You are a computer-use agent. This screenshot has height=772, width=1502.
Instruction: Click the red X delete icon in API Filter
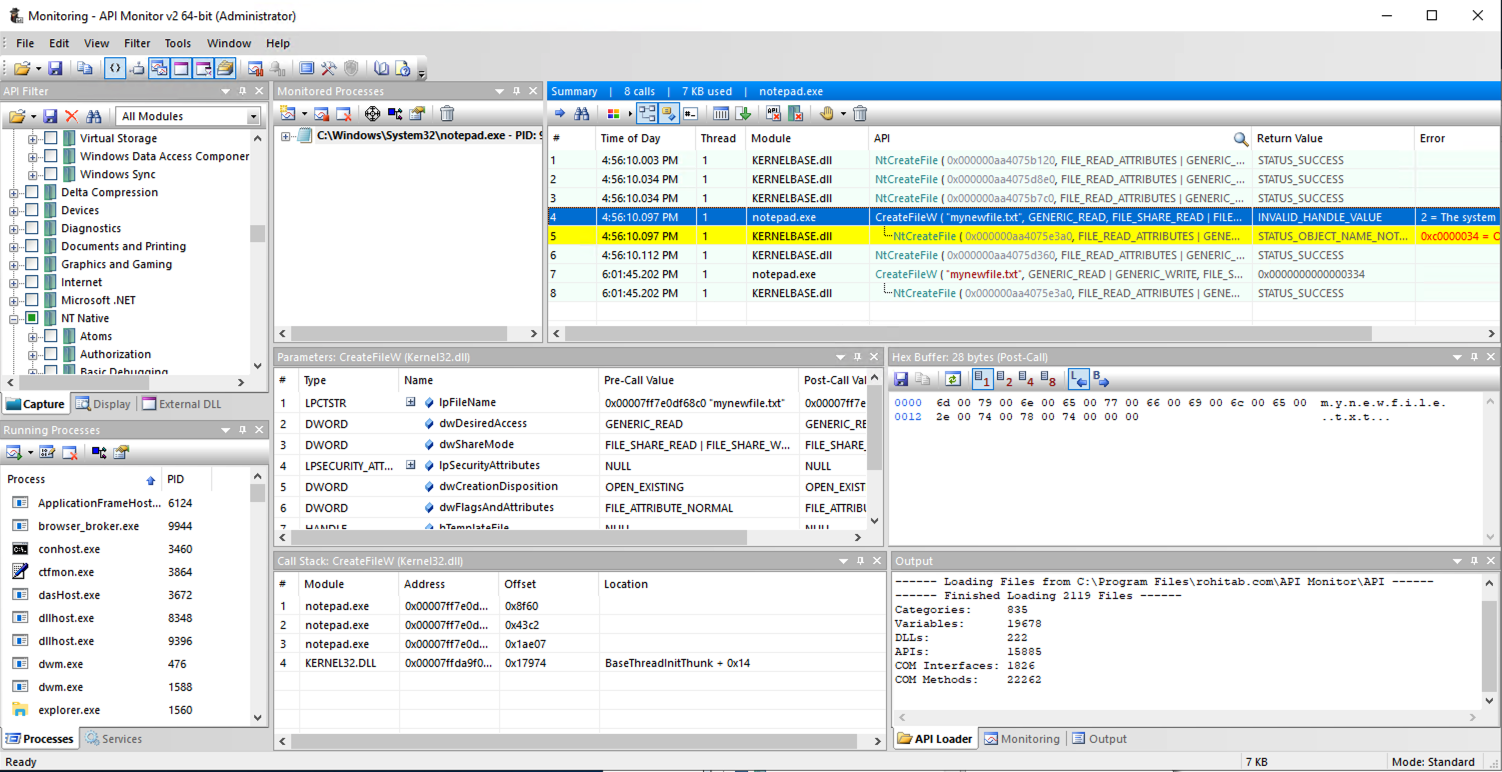click(71, 116)
